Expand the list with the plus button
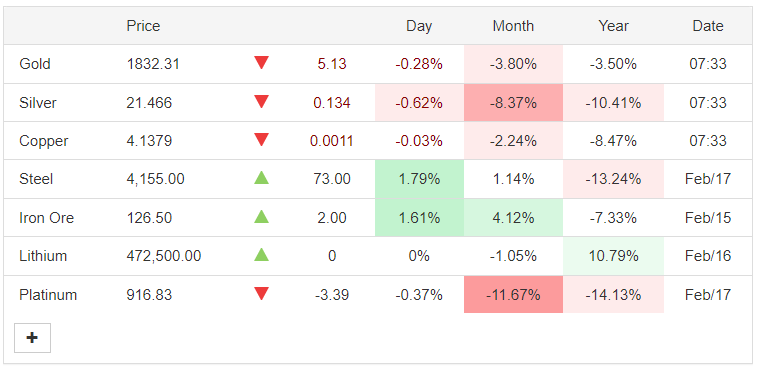Screen dimensions: 759x370 (x=32, y=338)
